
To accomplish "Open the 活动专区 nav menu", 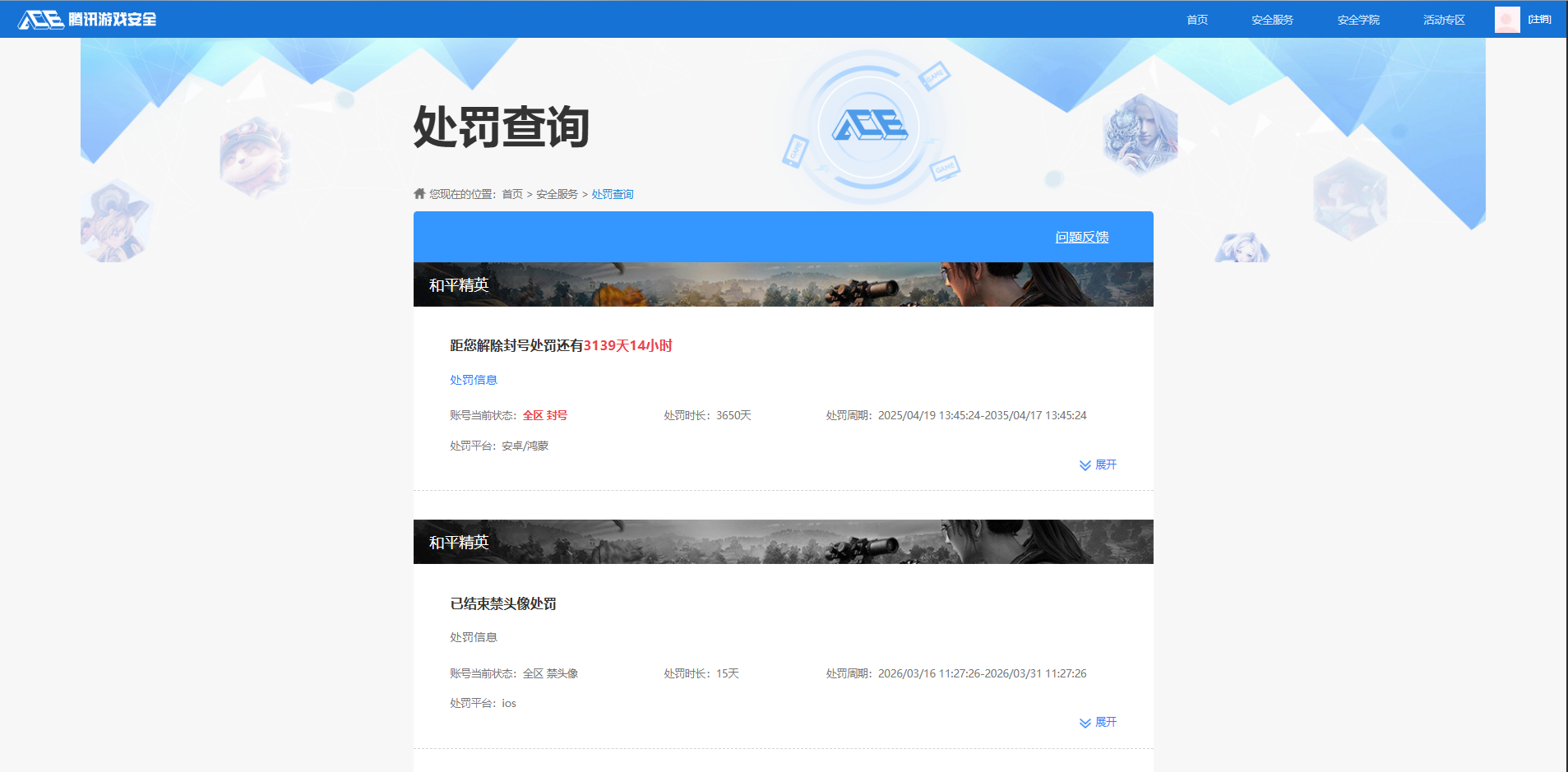I will (x=1444, y=20).
